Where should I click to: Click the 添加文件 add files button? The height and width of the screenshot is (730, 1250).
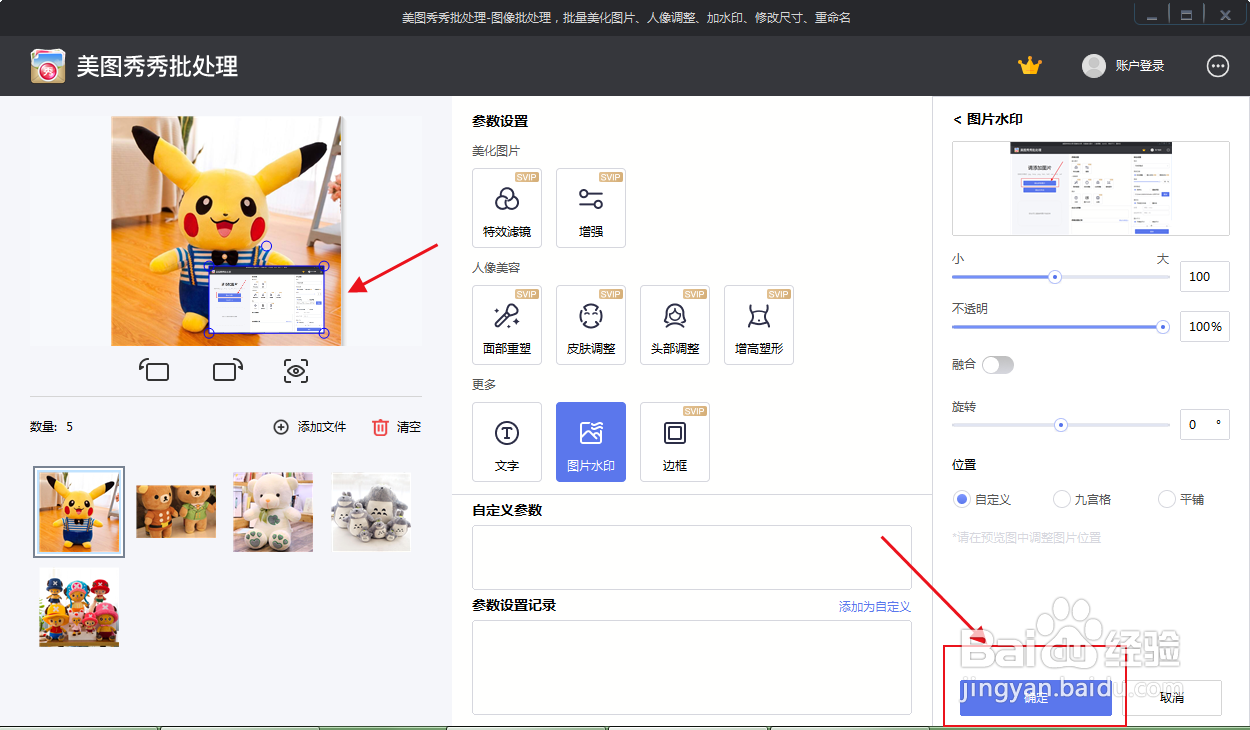[310, 427]
